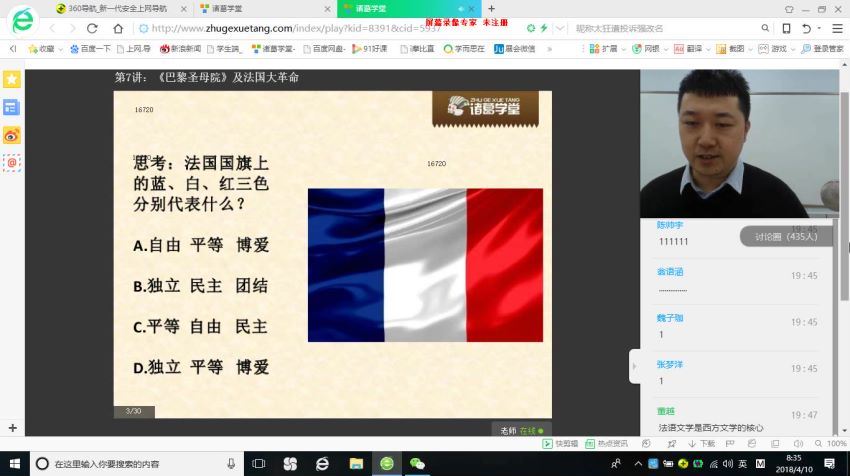Toggle the 英 input language indicator

tap(743, 464)
